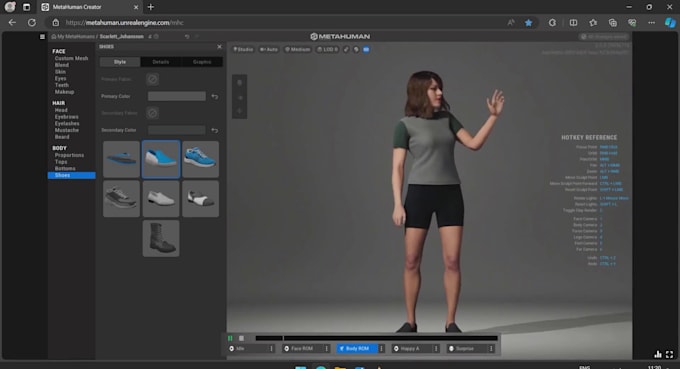Select the Body ROM animation
The width and height of the screenshot is (680, 369).
(x=357, y=349)
